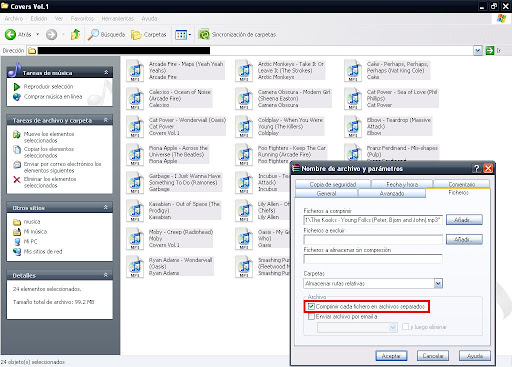The image size is (512, 367).
Task: Click the Aceptar button
Action: pyautogui.click(x=391, y=356)
